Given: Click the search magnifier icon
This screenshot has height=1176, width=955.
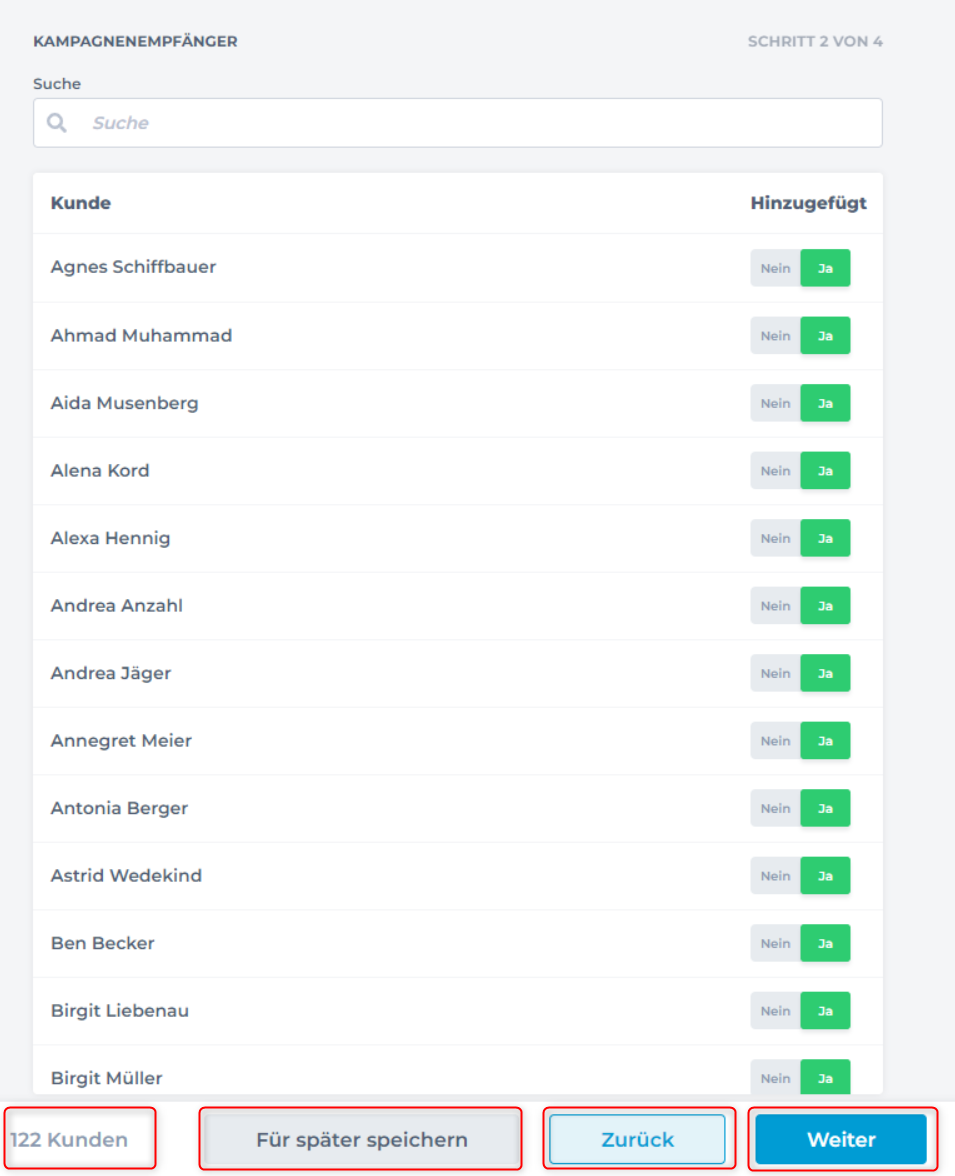Looking at the screenshot, I should pyautogui.click(x=57, y=123).
